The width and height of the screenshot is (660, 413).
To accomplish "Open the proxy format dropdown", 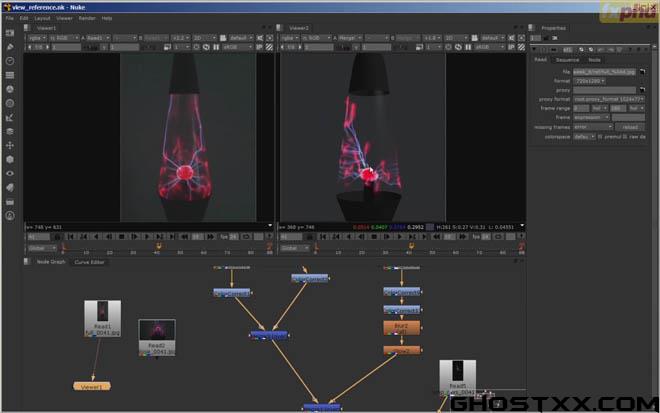I will click(609, 99).
